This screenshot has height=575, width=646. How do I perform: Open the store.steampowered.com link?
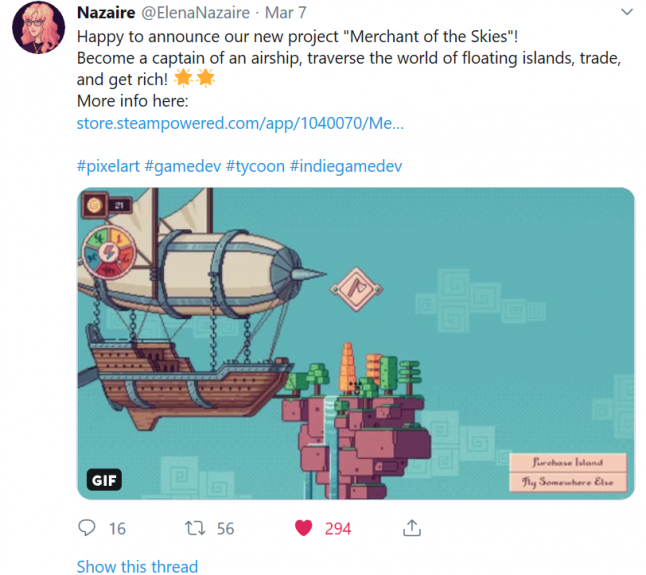[240, 123]
